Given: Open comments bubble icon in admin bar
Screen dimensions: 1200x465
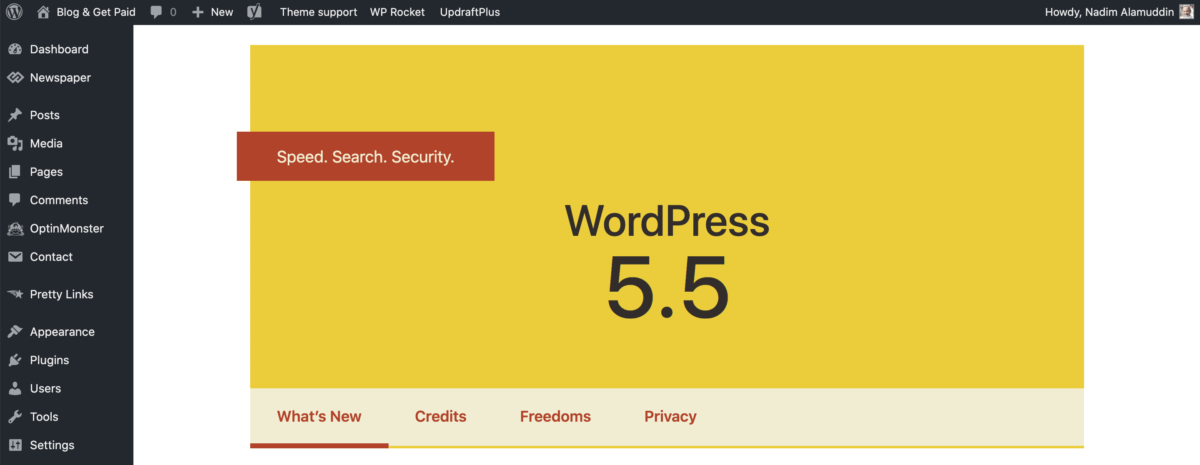Looking at the screenshot, I should click(156, 12).
